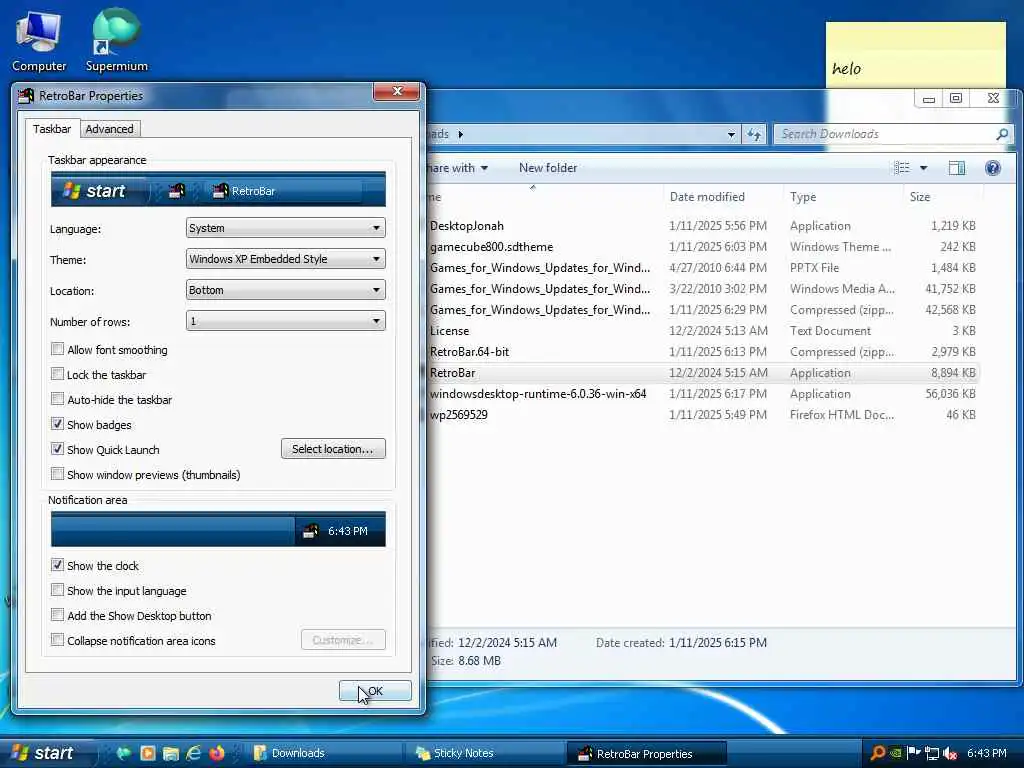1024x768 pixels.
Task: Click the Start button on the taskbar
Action: [x=42, y=753]
